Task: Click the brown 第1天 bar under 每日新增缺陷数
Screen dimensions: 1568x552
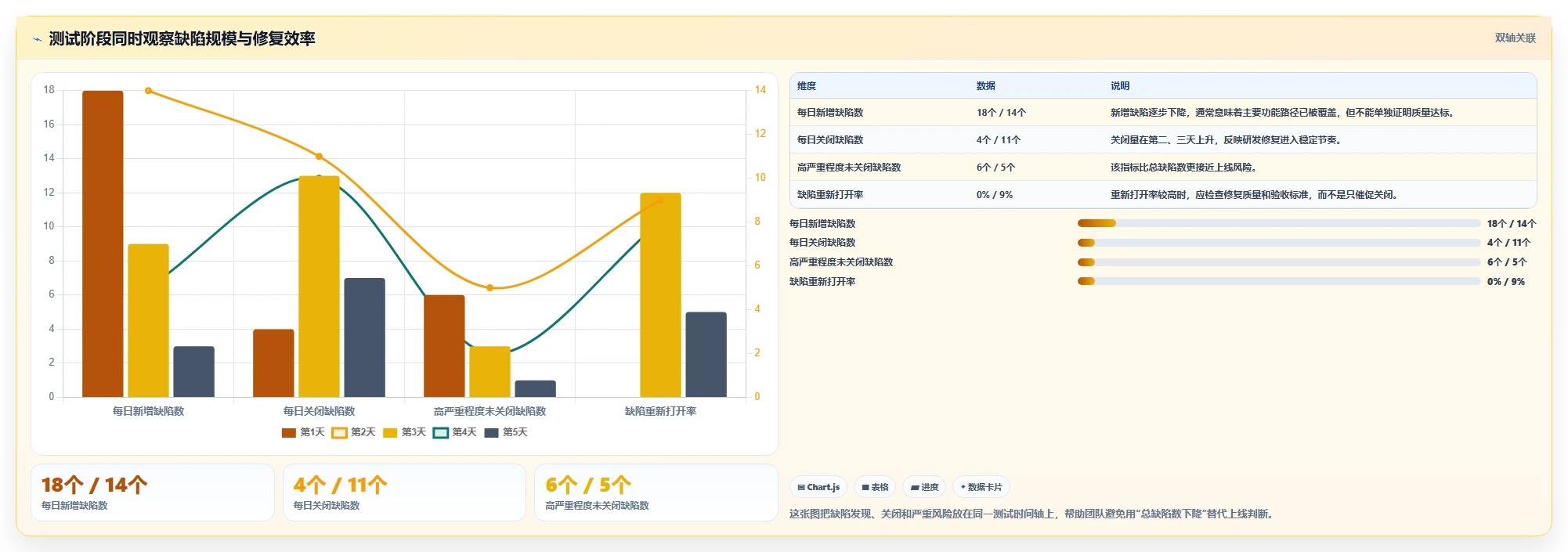Action: click(103, 244)
